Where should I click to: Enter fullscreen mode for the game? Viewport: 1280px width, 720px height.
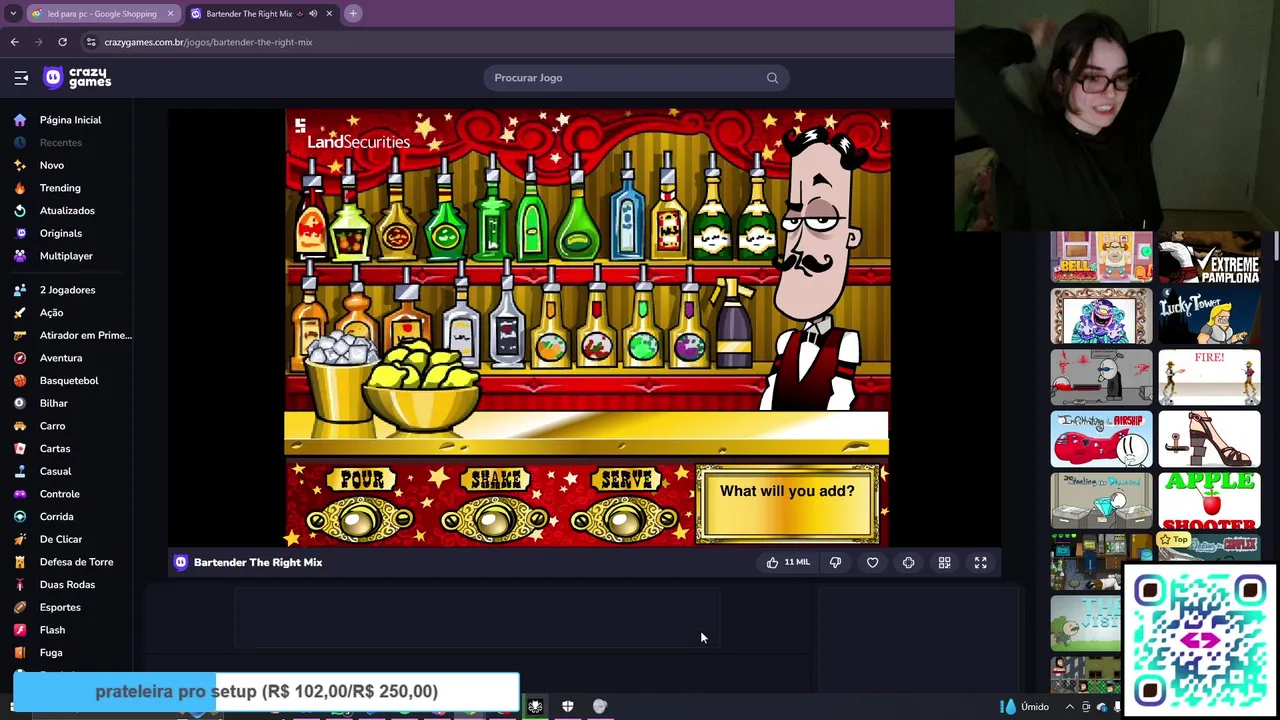tap(980, 563)
